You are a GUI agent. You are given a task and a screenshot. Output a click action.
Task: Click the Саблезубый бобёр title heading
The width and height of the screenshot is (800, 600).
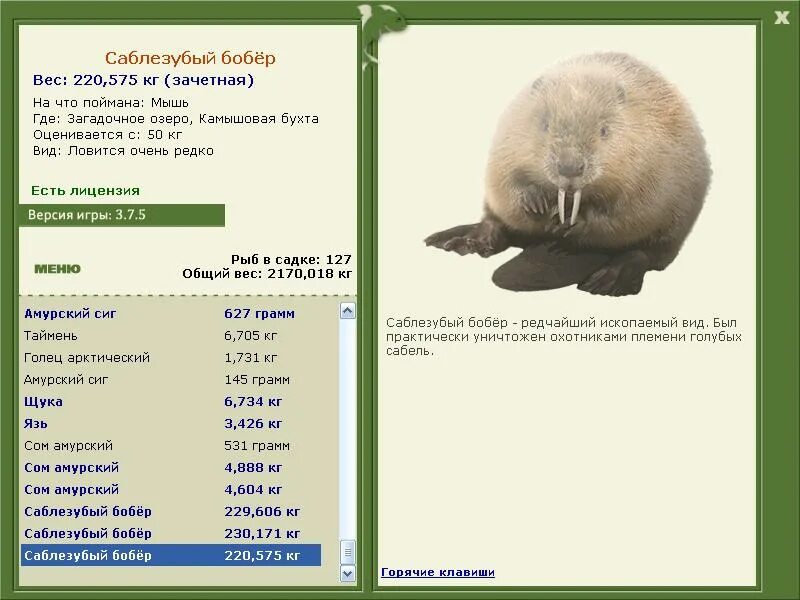click(190, 58)
